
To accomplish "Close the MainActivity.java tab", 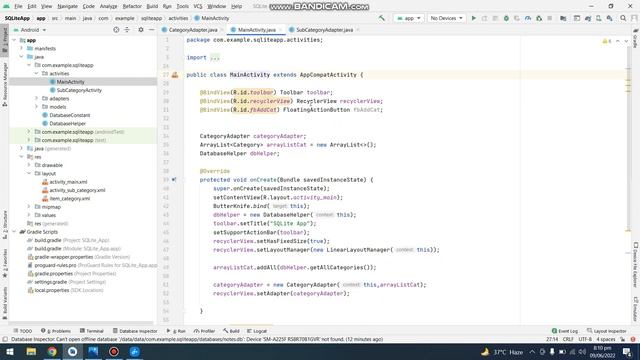I will (280, 30).
